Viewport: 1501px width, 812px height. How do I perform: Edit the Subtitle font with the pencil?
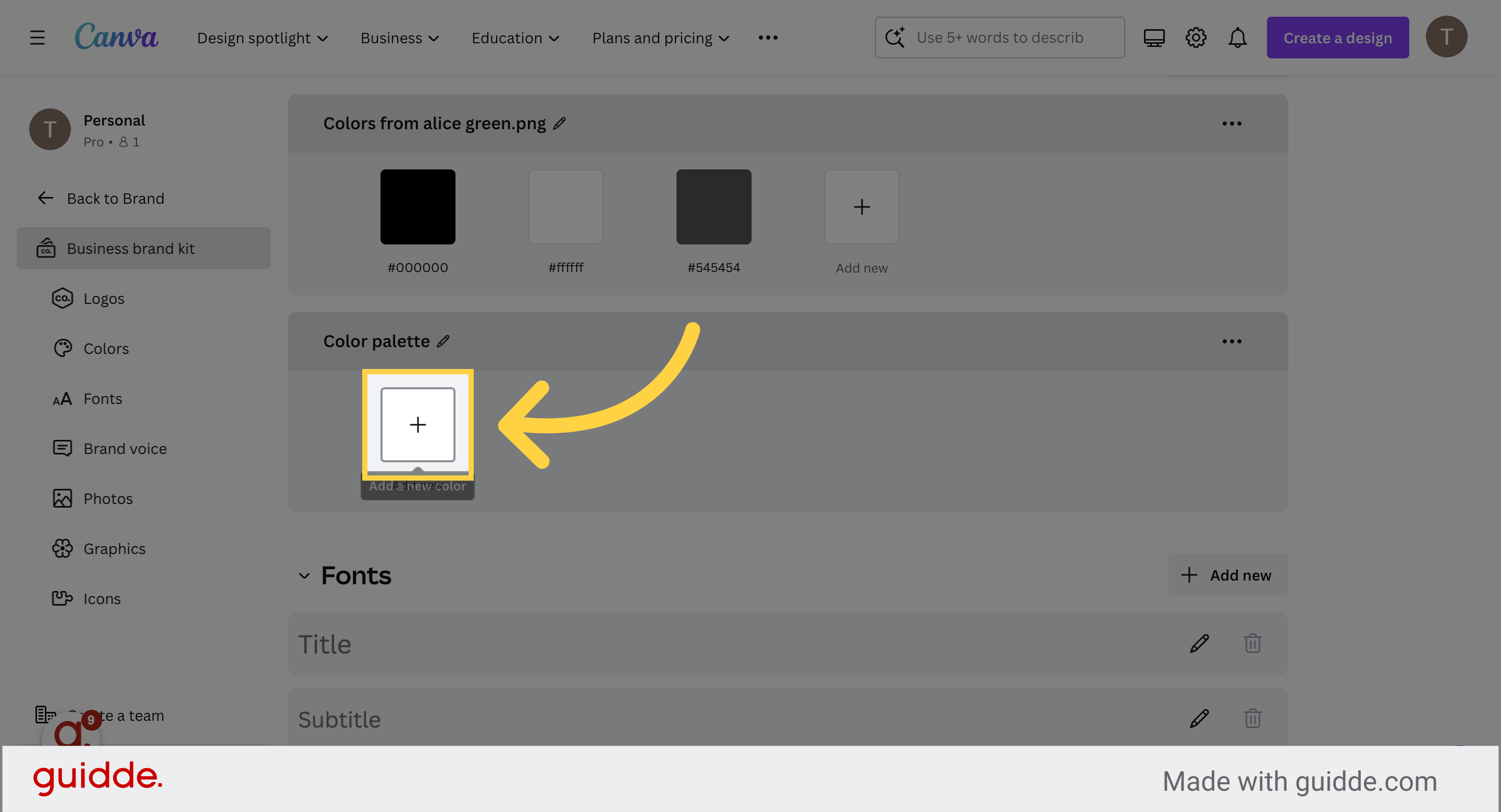click(1199, 718)
